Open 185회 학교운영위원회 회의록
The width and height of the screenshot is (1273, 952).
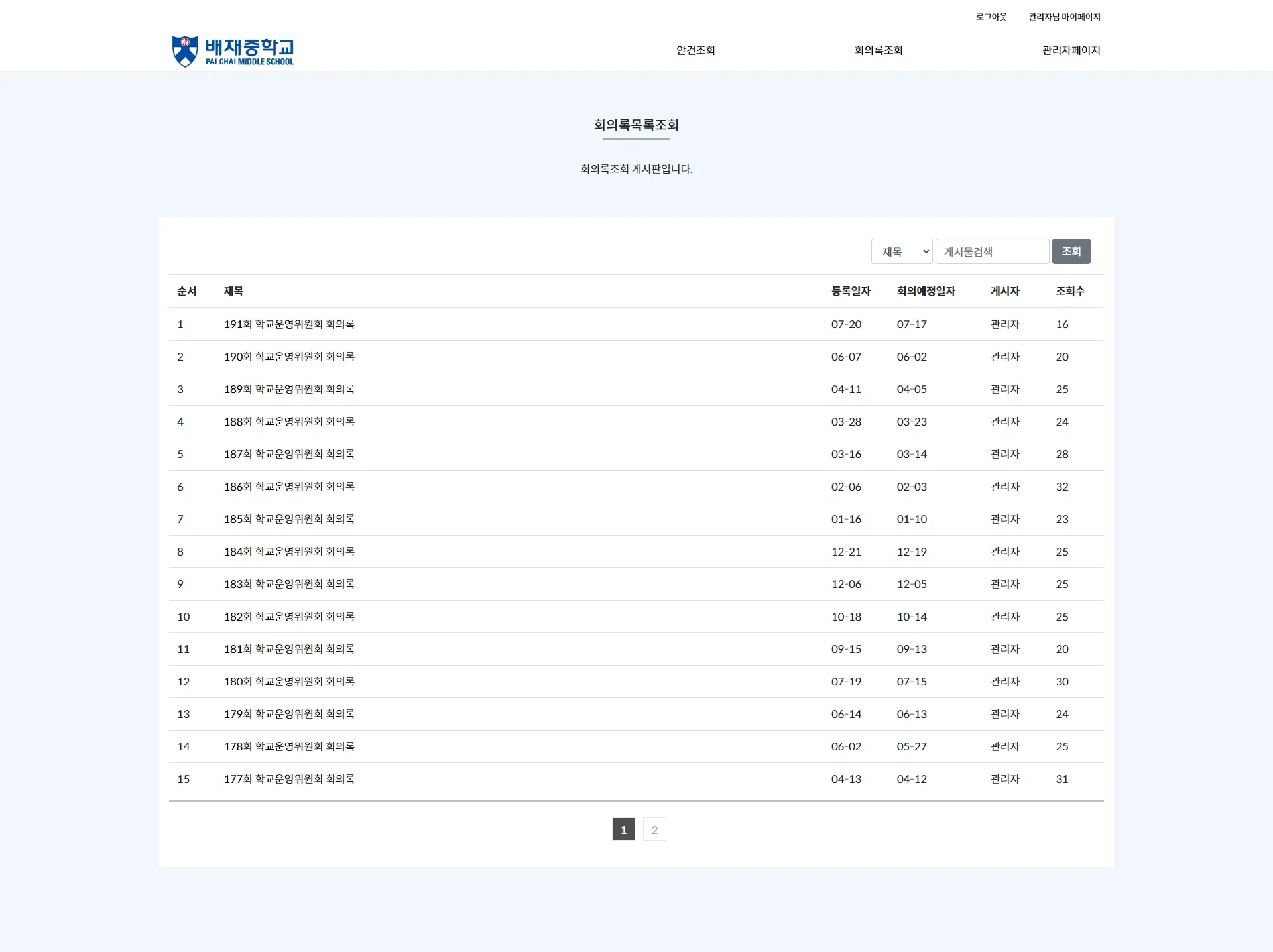tap(289, 519)
